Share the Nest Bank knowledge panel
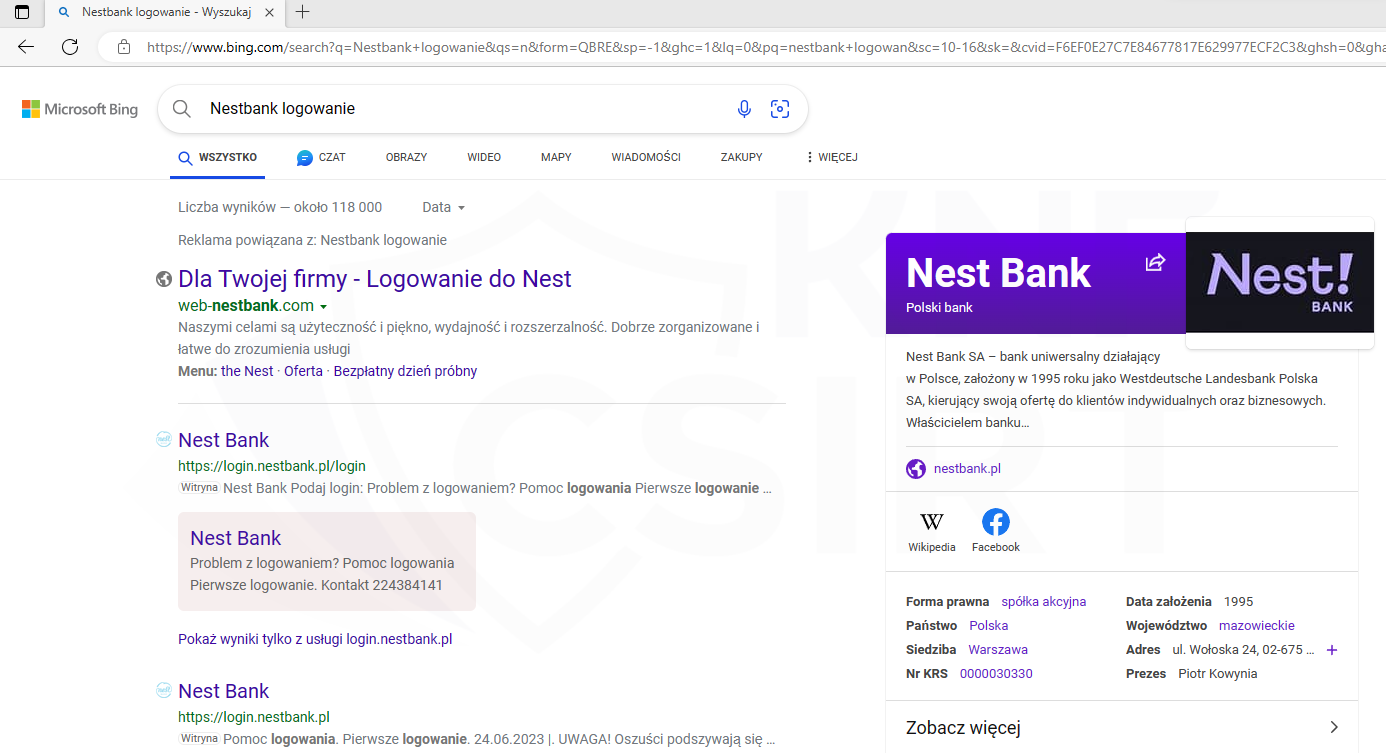Viewport: 1386px width, 753px height. 1155,263
